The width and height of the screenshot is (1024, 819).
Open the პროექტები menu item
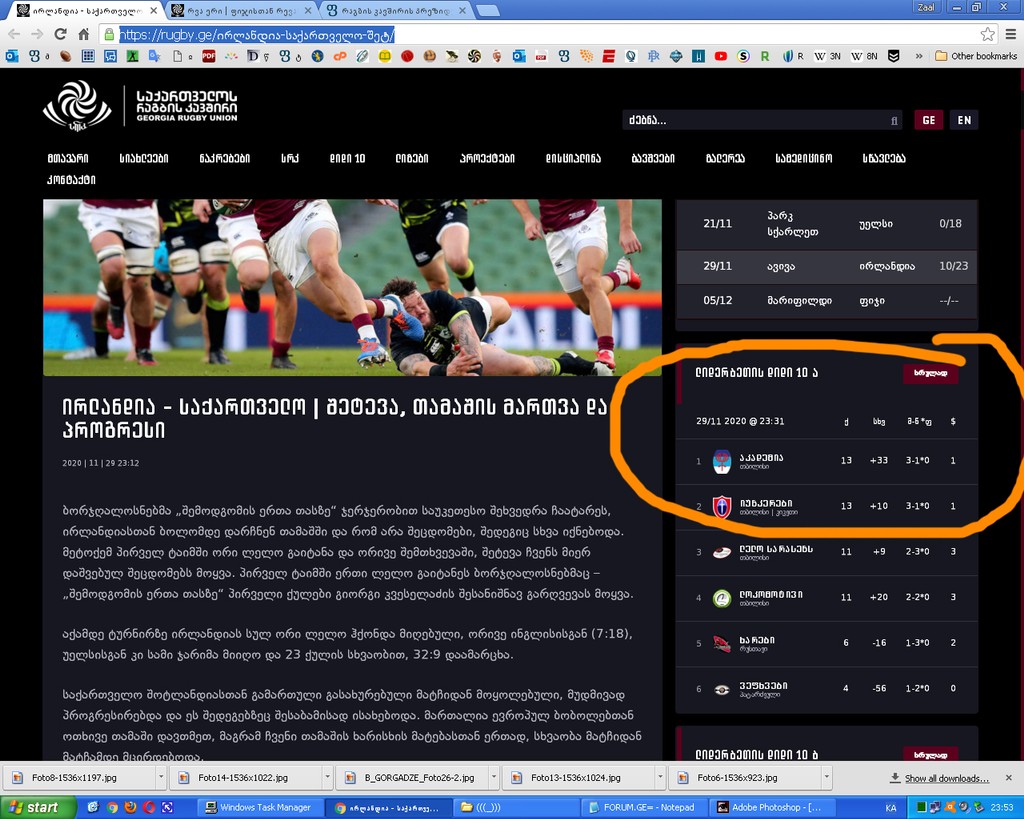pyautogui.click(x=487, y=158)
